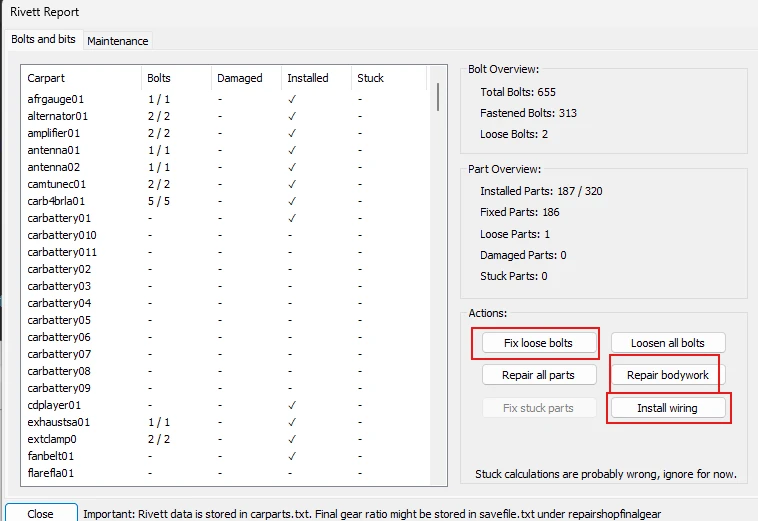Close the Rivett Report dialog
The image size is (758, 521).
(41, 513)
